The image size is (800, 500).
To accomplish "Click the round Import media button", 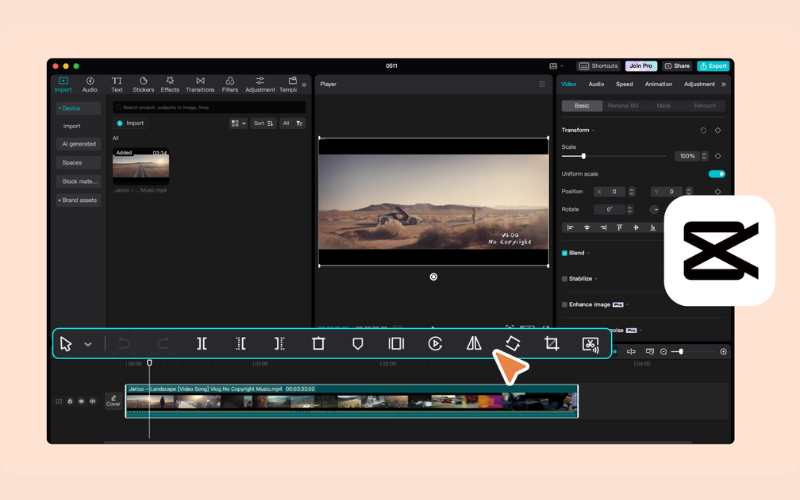I will coord(130,123).
